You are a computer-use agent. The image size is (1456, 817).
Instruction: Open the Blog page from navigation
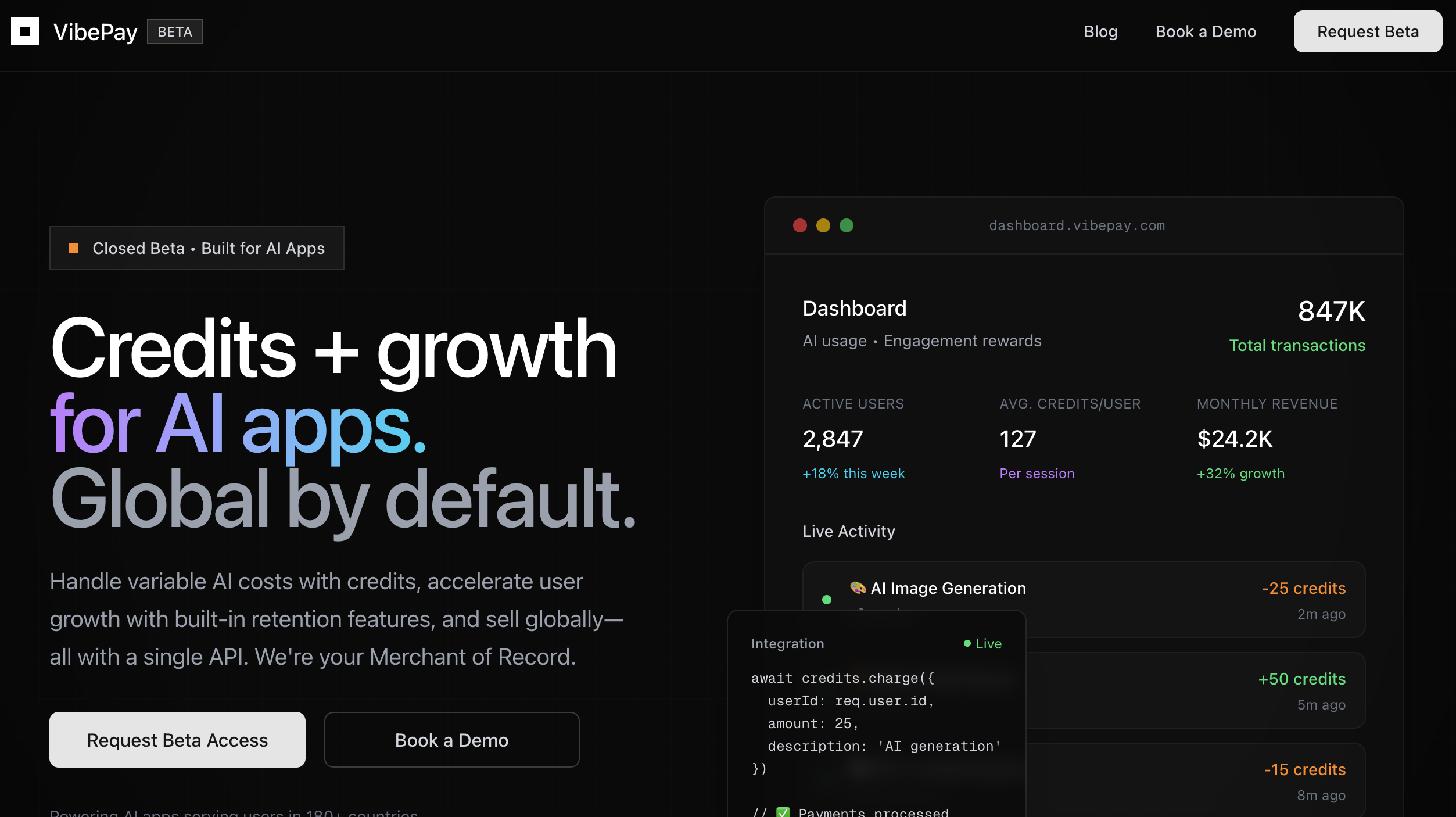coord(1100,31)
